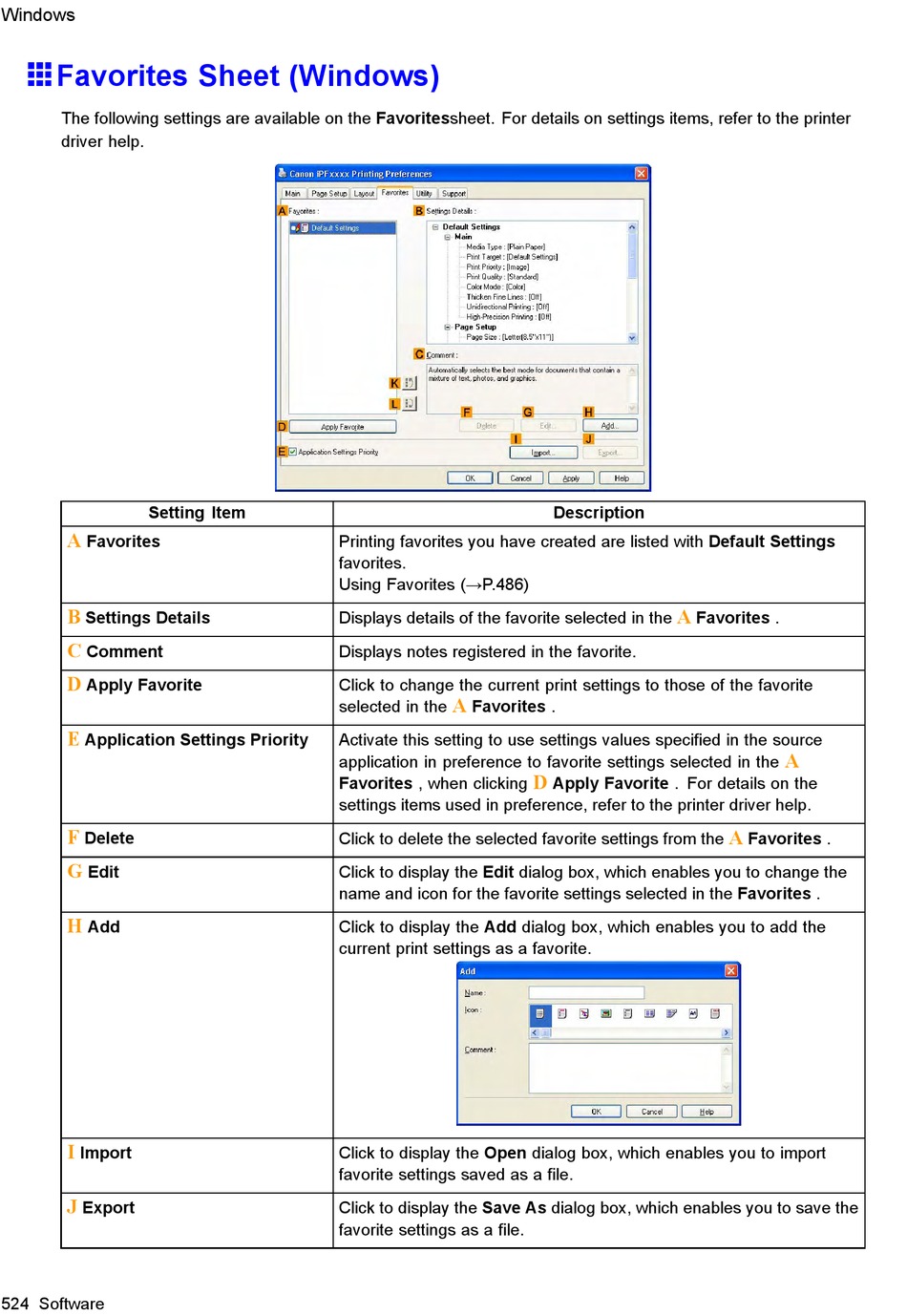Follow the 'Using Favorites (→P.486)' page reference
Viewport: 907px width, 1316px height.
coord(433,584)
